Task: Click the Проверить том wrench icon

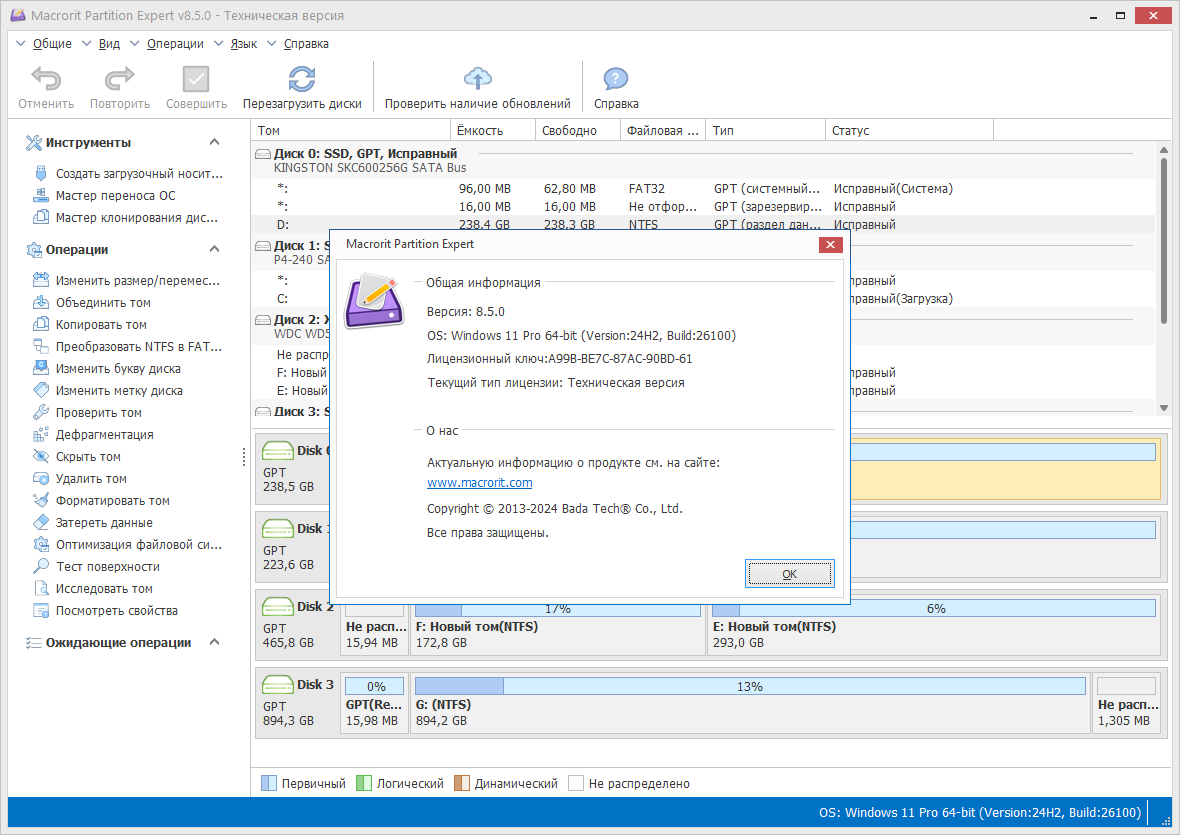Action: [x=41, y=412]
